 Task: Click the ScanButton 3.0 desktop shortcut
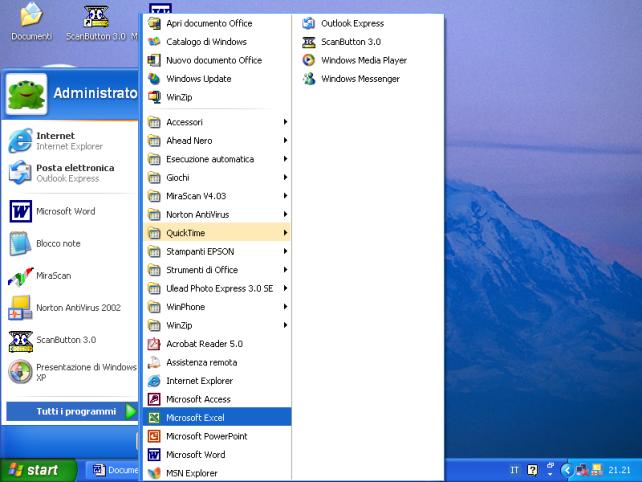tap(96, 22)
